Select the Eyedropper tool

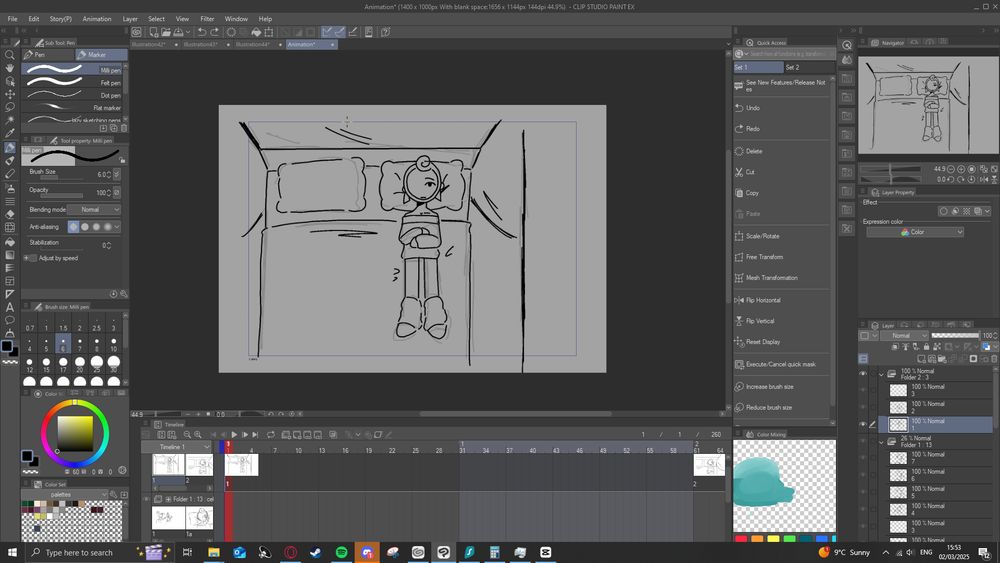(x=10, y=133)
